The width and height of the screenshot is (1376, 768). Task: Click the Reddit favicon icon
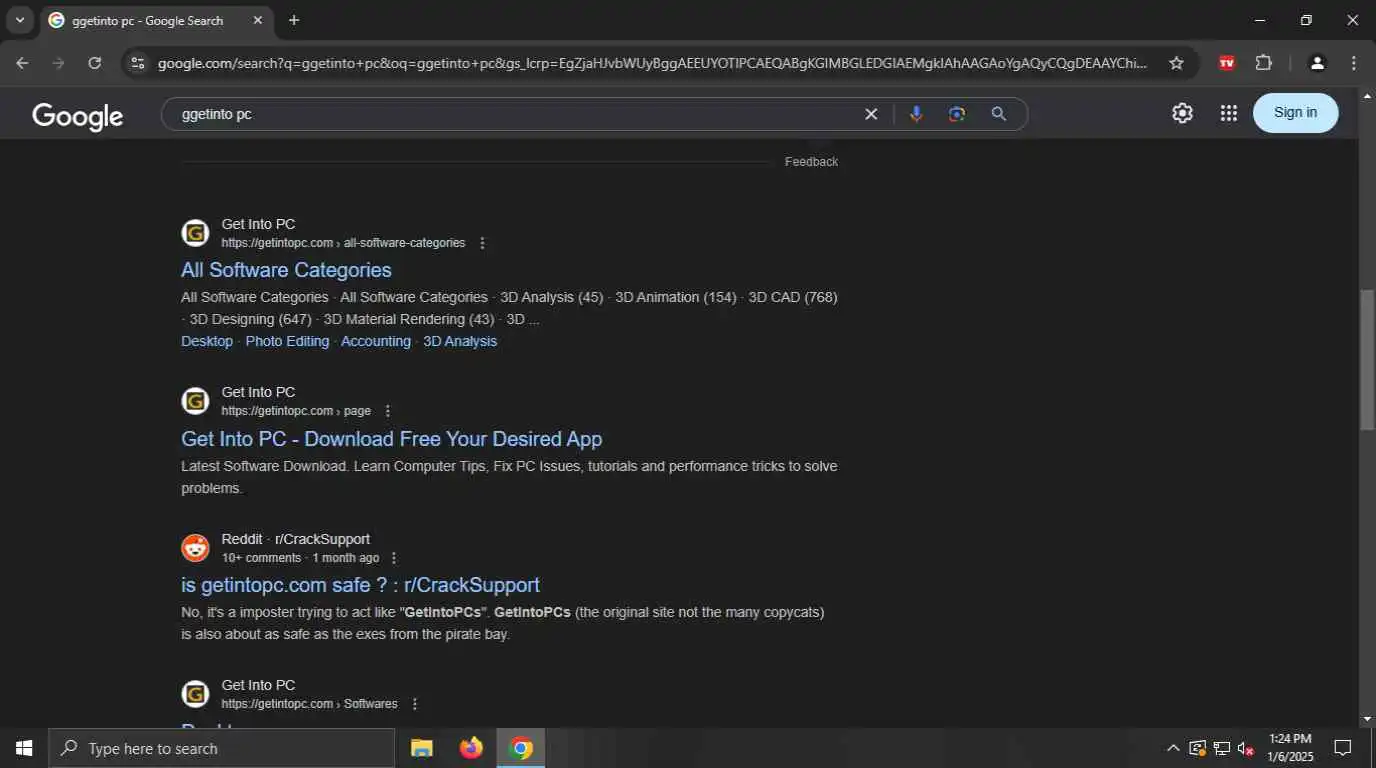195,548
